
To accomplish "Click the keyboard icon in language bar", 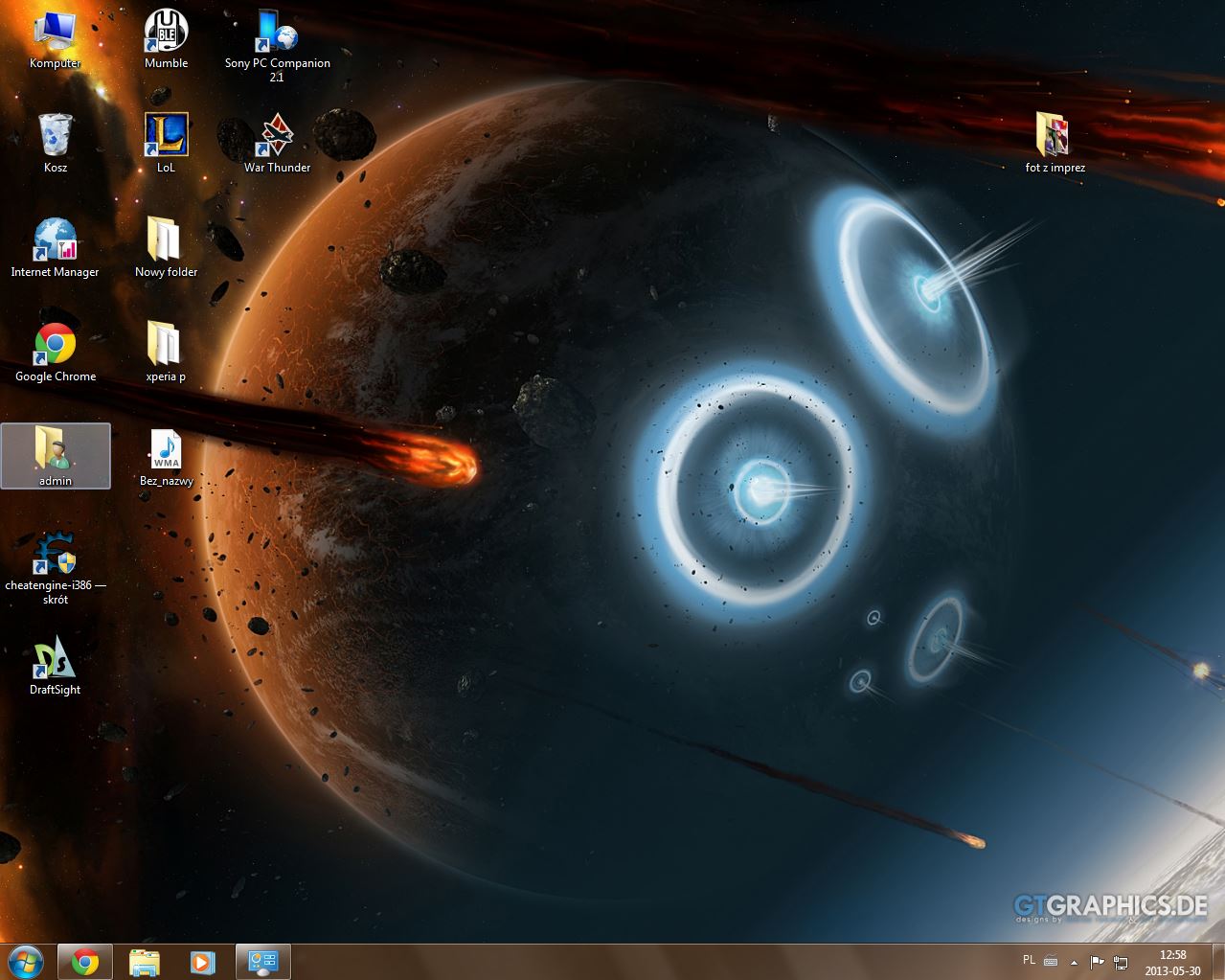I will [1051, 962].
